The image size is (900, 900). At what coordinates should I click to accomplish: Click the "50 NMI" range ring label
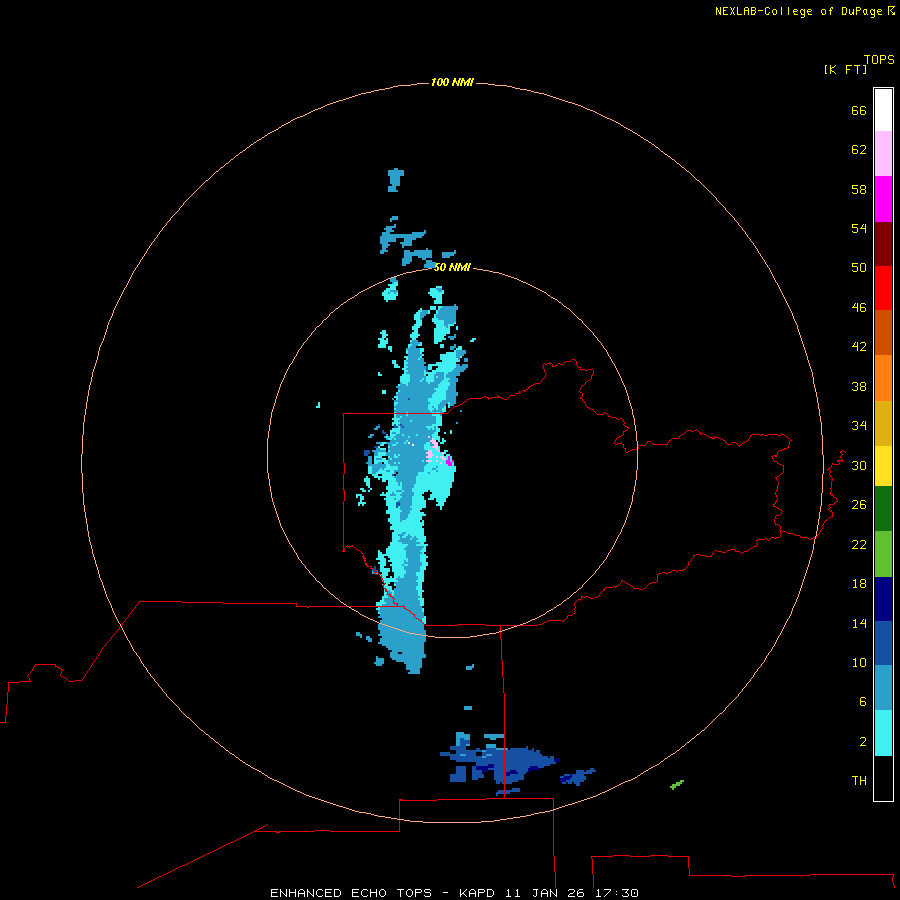tap(452, 267)
